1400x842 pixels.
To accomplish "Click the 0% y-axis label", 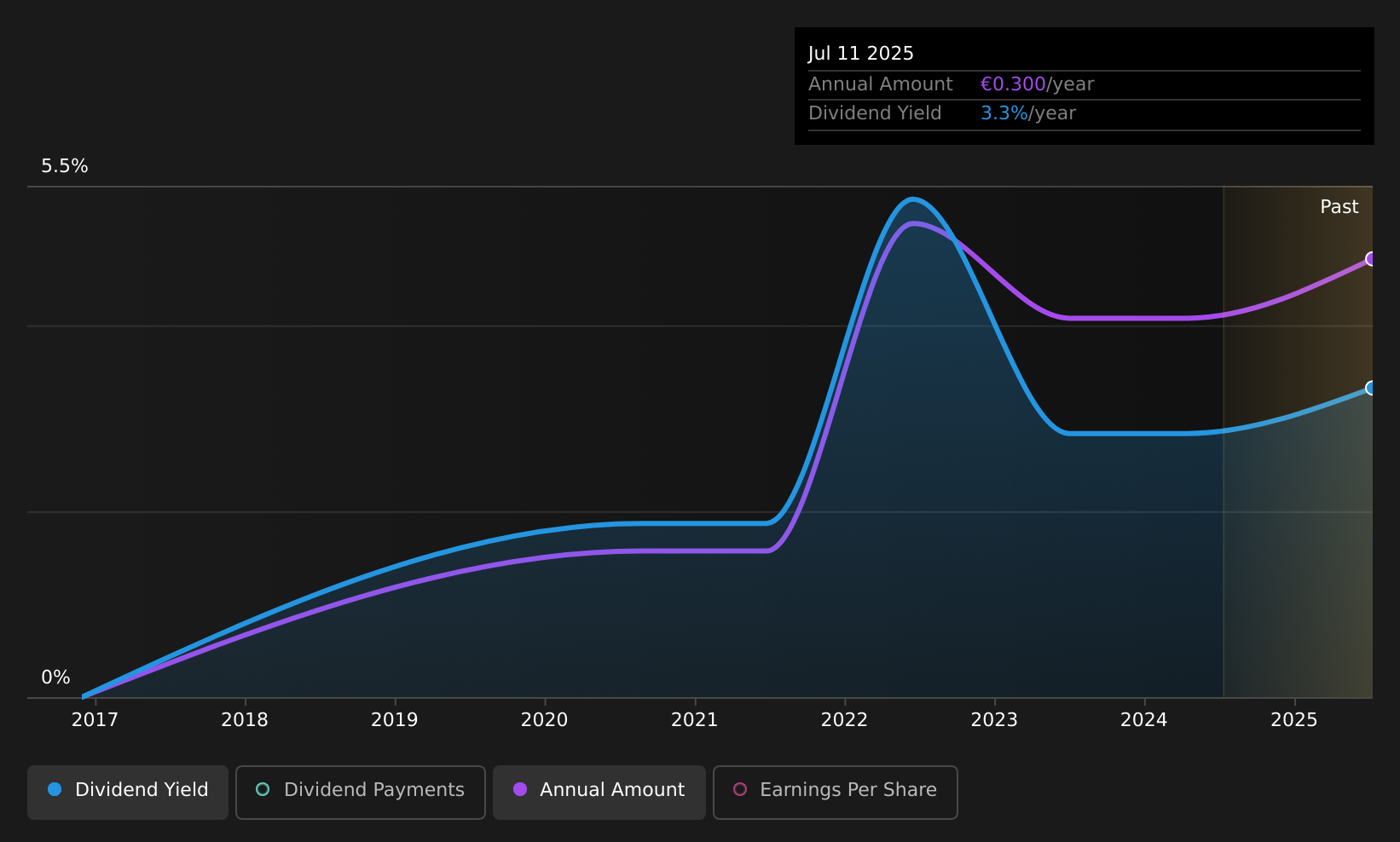I will tap(55, 678).
